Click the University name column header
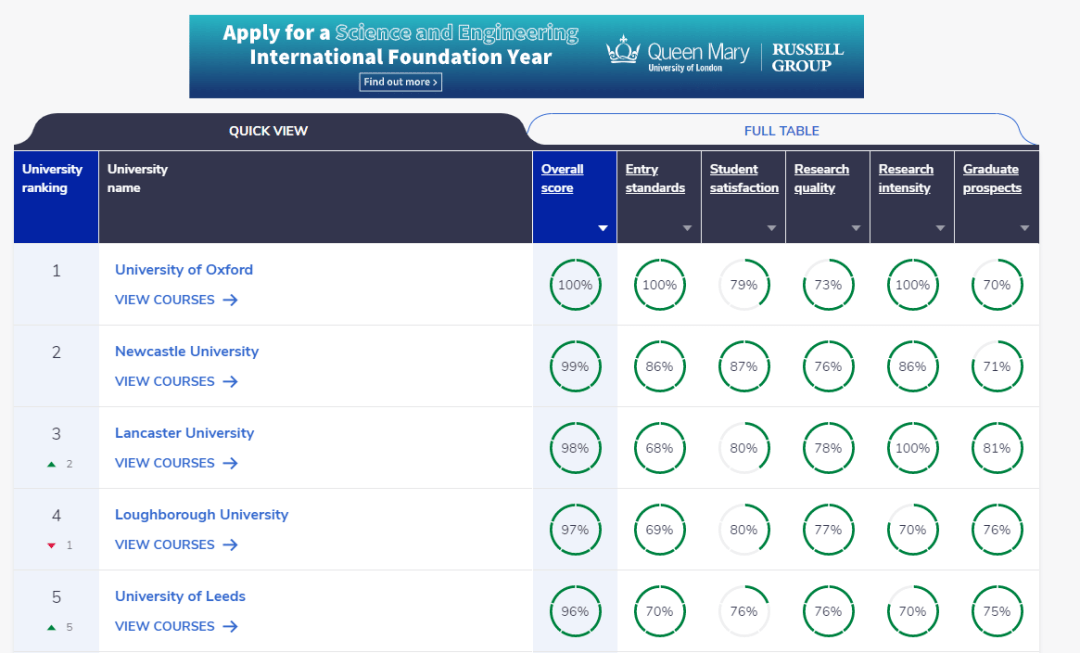Viewport: 1080px width, 653px height. click(315, 197)
